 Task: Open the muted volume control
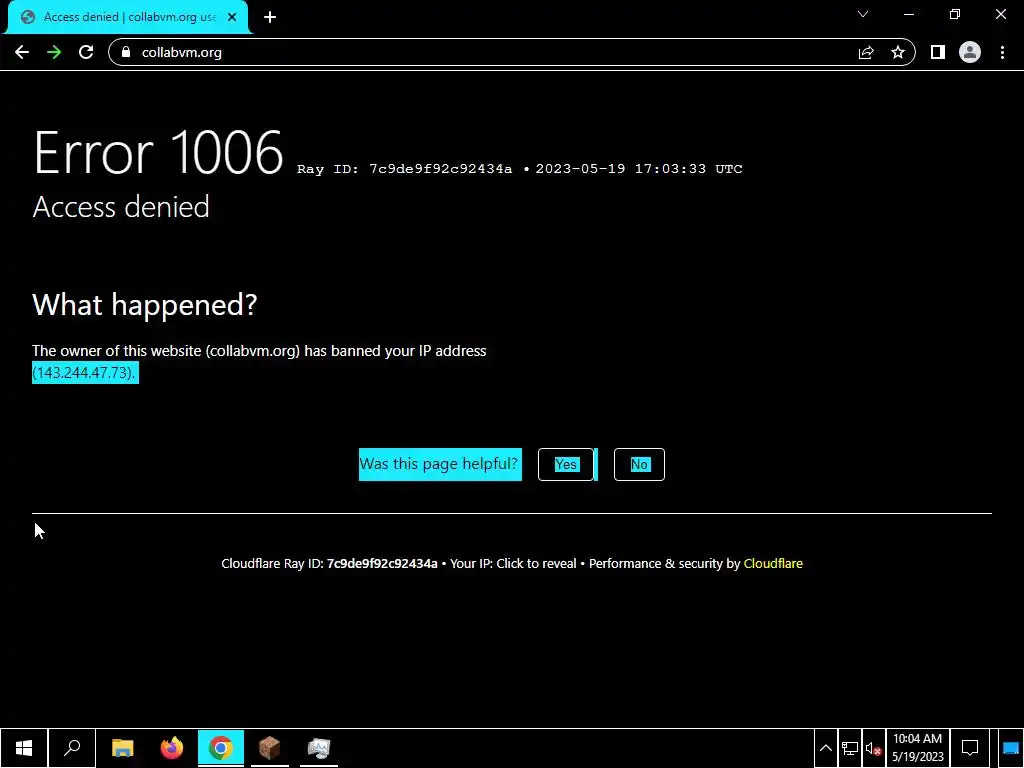(x=874, y=748)
